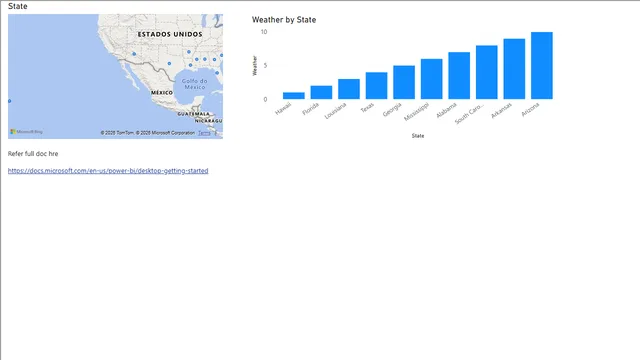Click the 'Mississippi' axis label
640x360 pixels.
417,111
